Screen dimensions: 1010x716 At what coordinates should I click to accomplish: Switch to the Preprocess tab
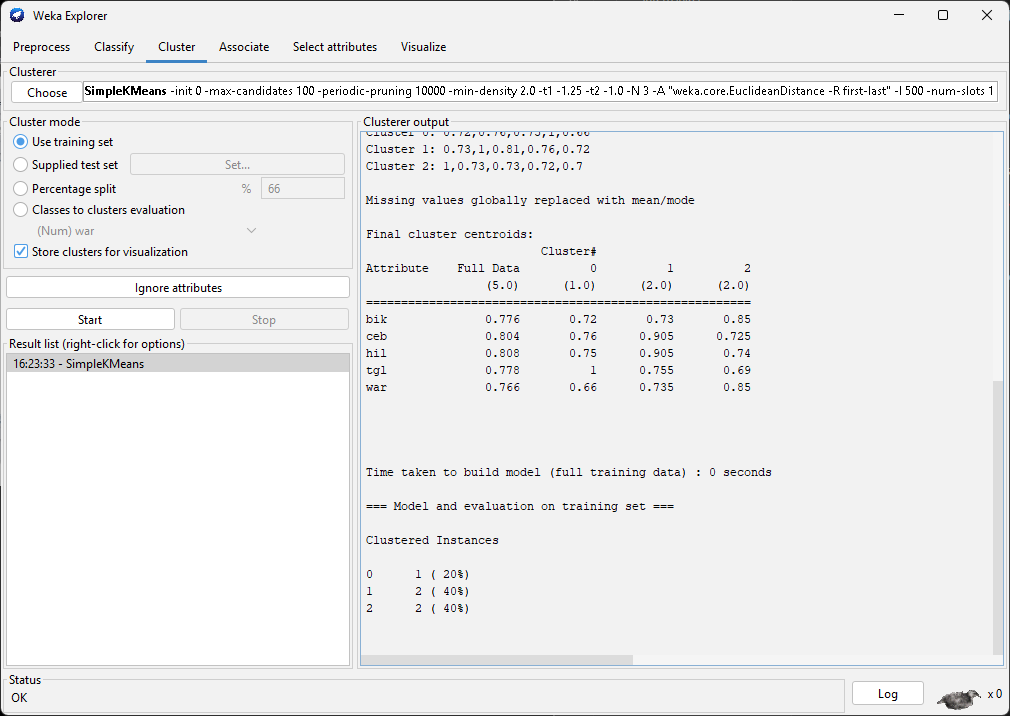click(42, 47)
